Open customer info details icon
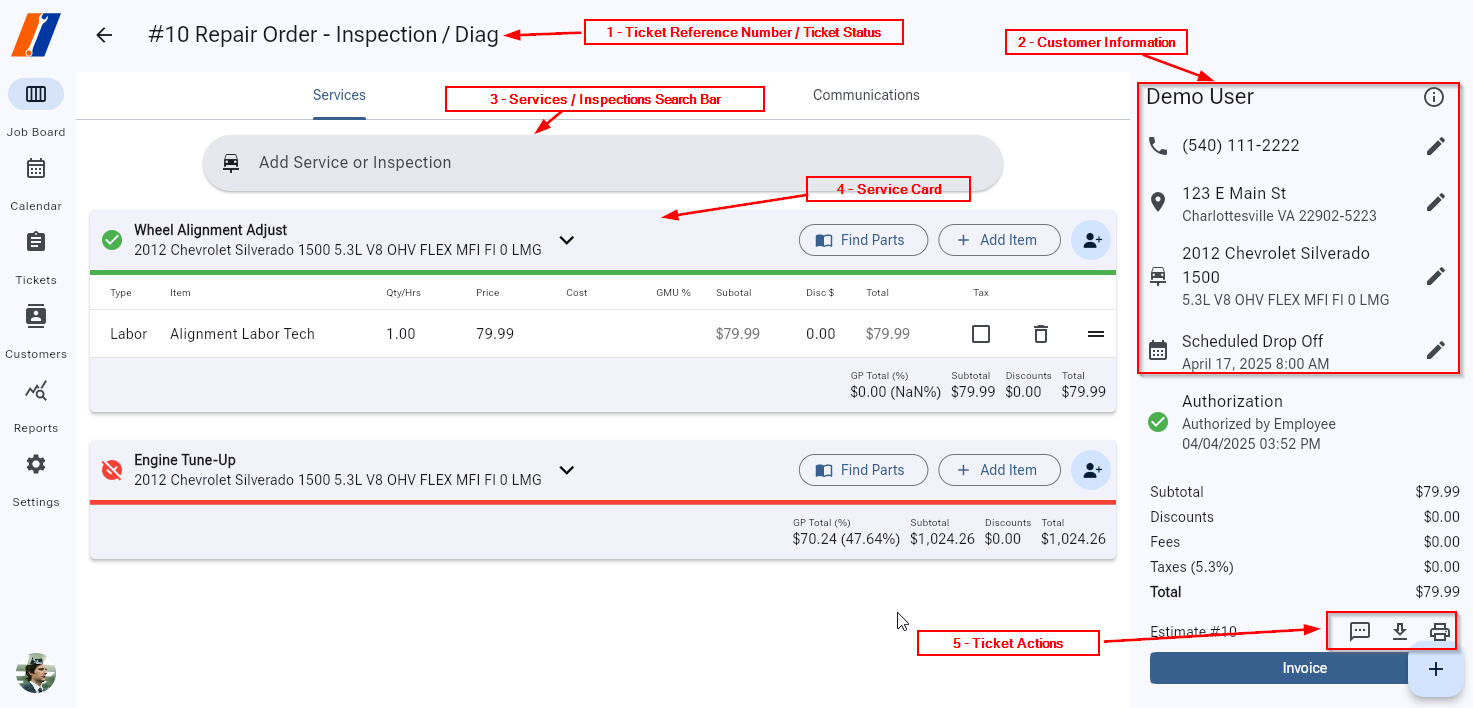Viewport: 1473px width, 708px height. click(1433, 97)
